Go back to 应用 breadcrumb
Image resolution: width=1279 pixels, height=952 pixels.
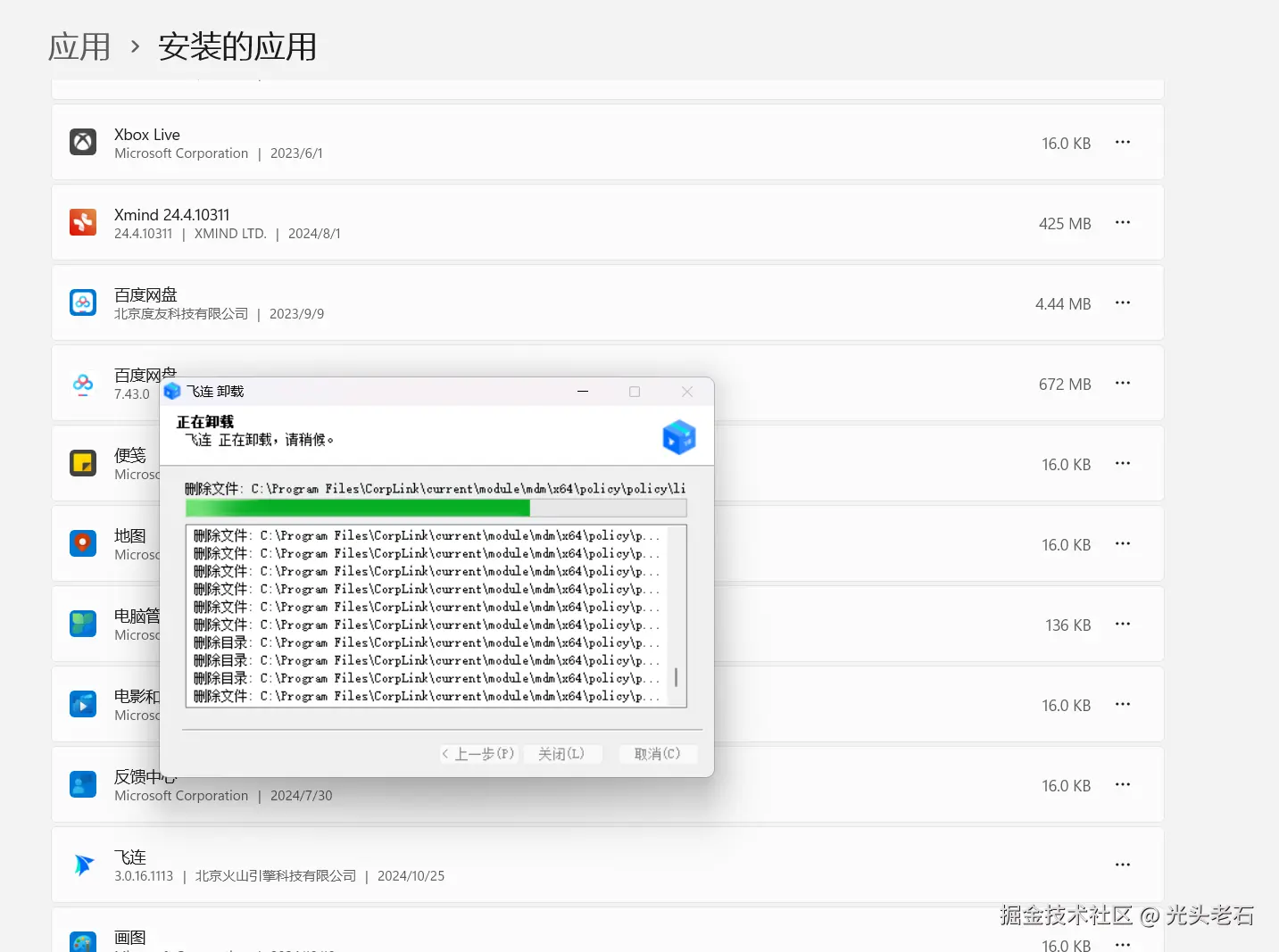pyautogui.click(x=79, y=46)
